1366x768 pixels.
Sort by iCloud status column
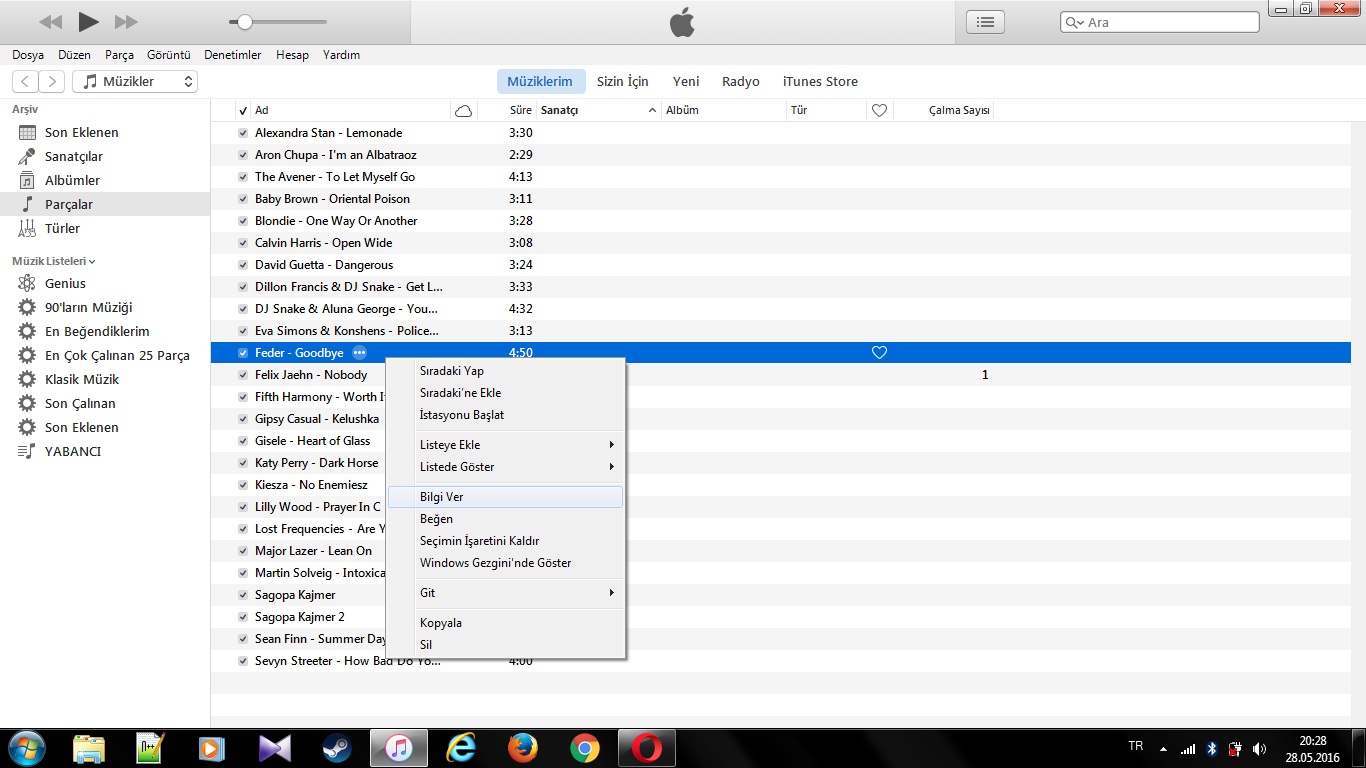point(463,110)
